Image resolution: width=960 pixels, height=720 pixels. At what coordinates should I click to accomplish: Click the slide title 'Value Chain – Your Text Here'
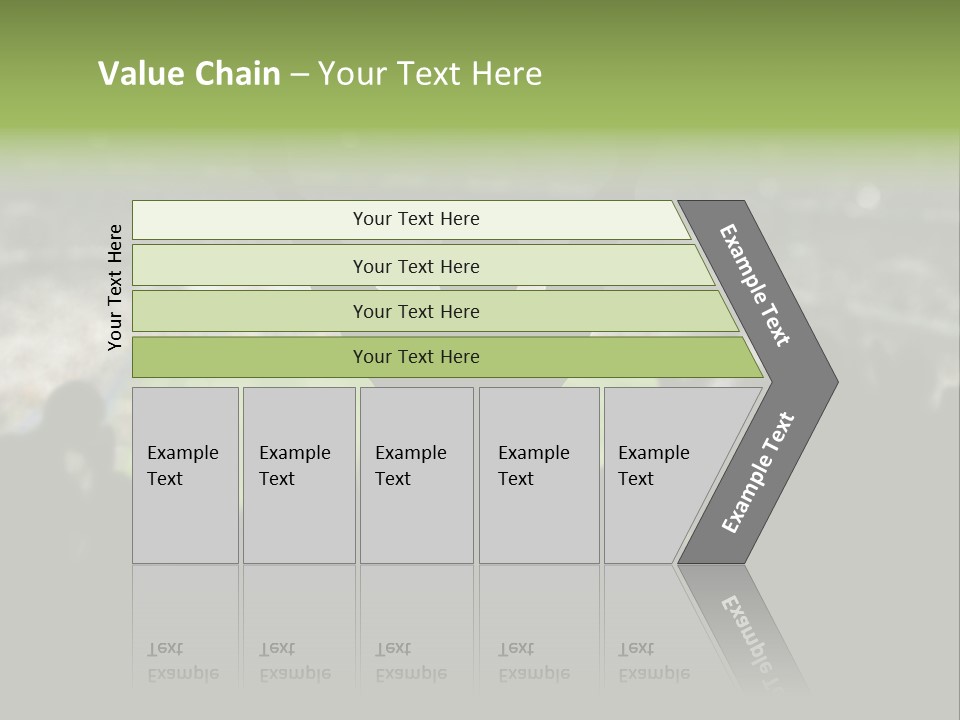(x=320, y=74)
